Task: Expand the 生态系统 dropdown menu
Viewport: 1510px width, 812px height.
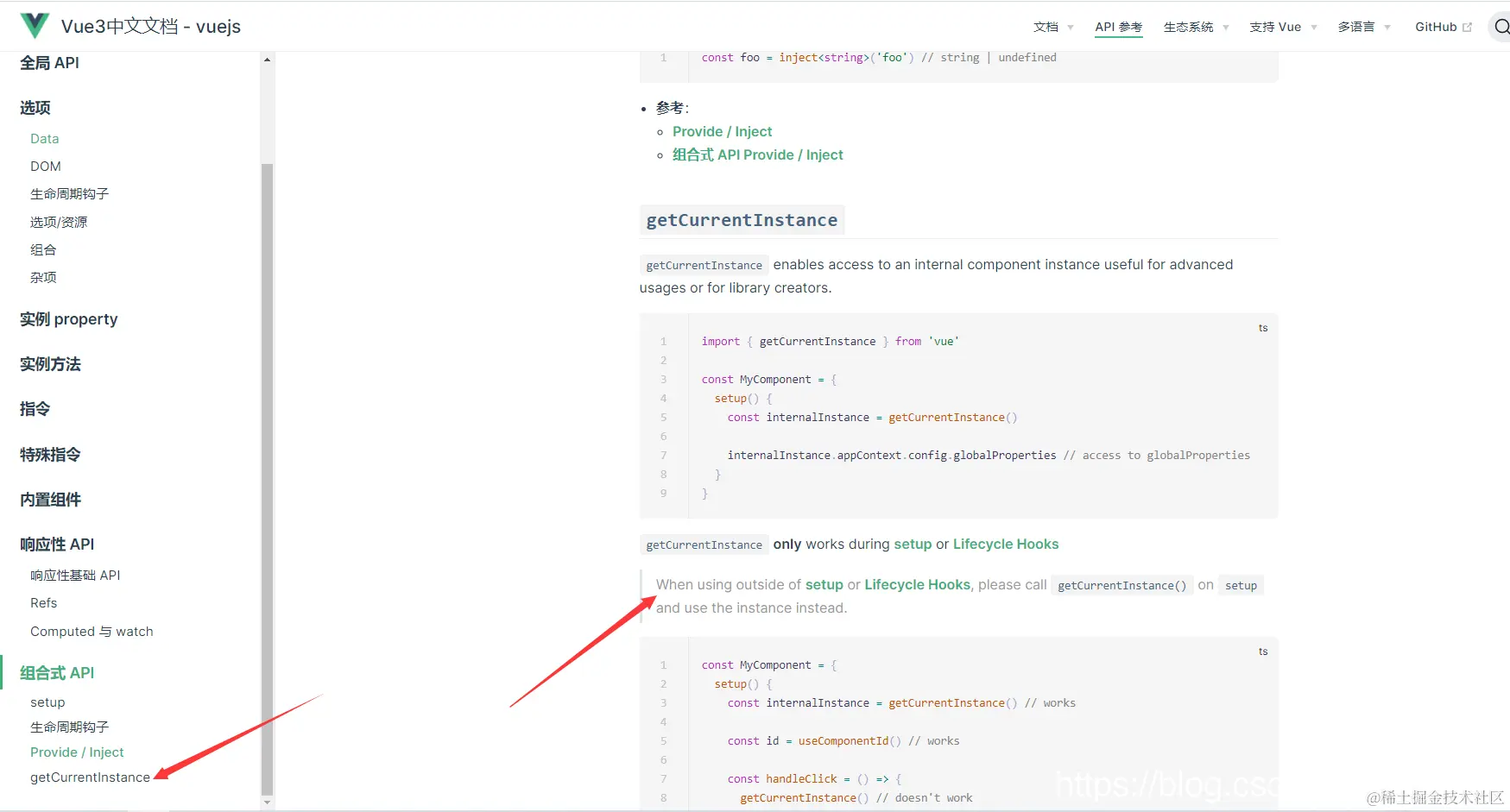Action: click(x=1196, y=27)
